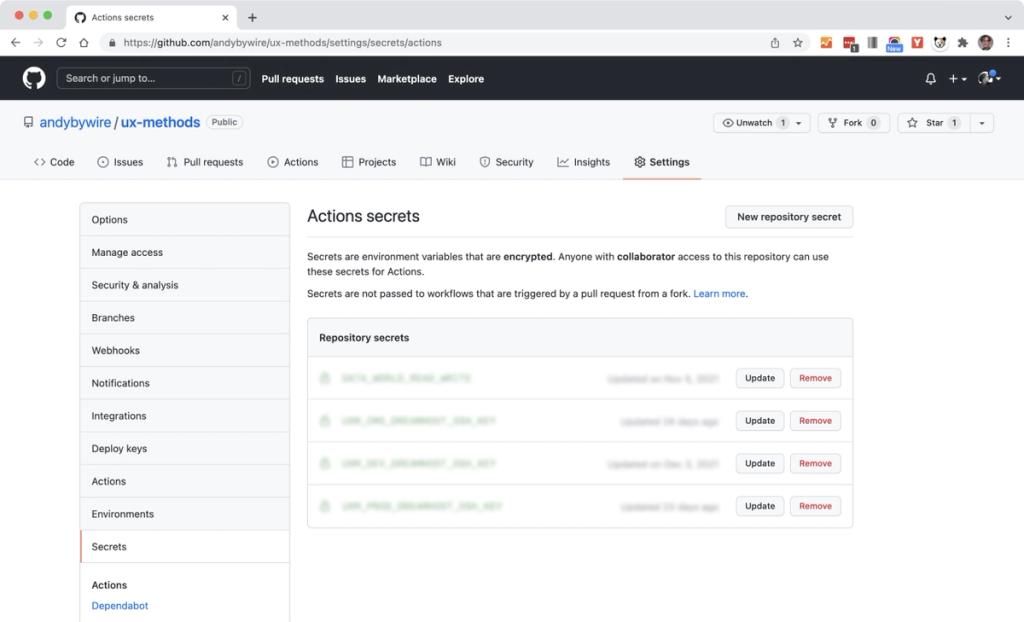Open the browser home icon
1024x622 pixels.
pyautogui.click(x=84, y=42)
